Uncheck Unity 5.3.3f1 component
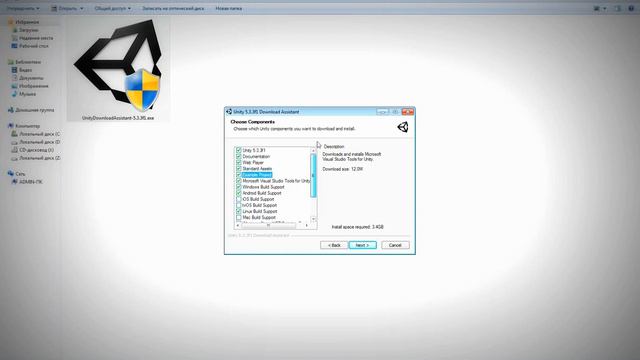Screen dimensions: 640x360 tap(239, 150)
